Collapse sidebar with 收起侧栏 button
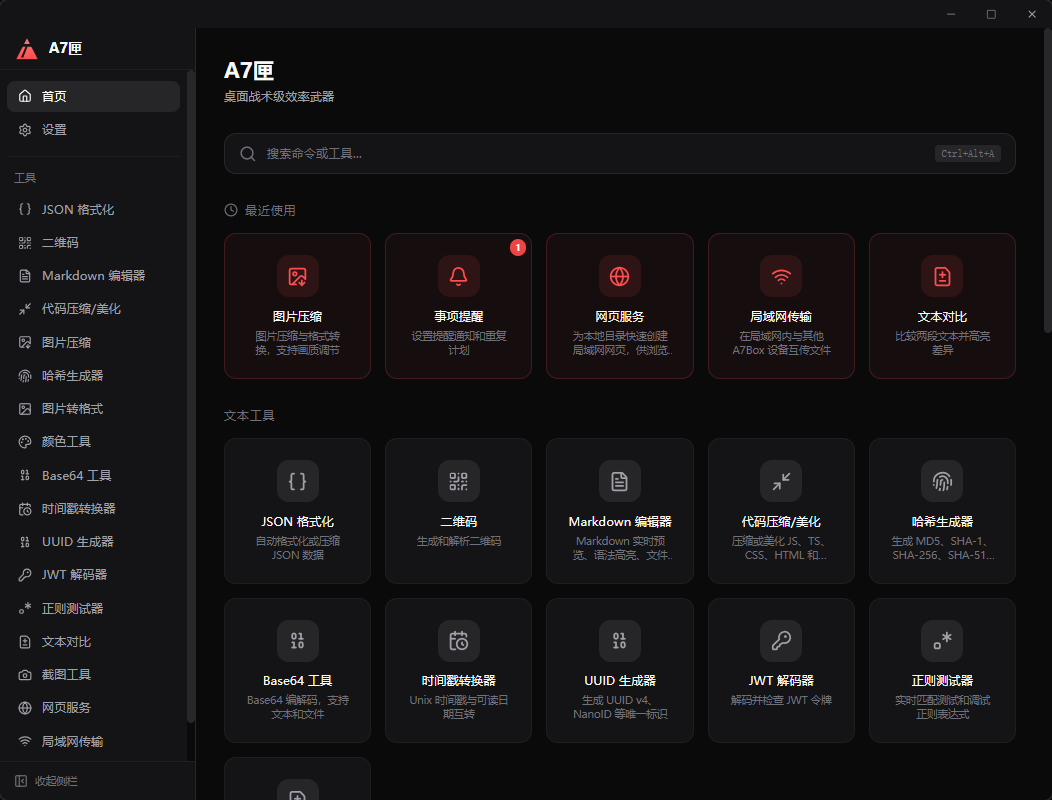Screen dimensions: 1052x800 tap(46, 781)
